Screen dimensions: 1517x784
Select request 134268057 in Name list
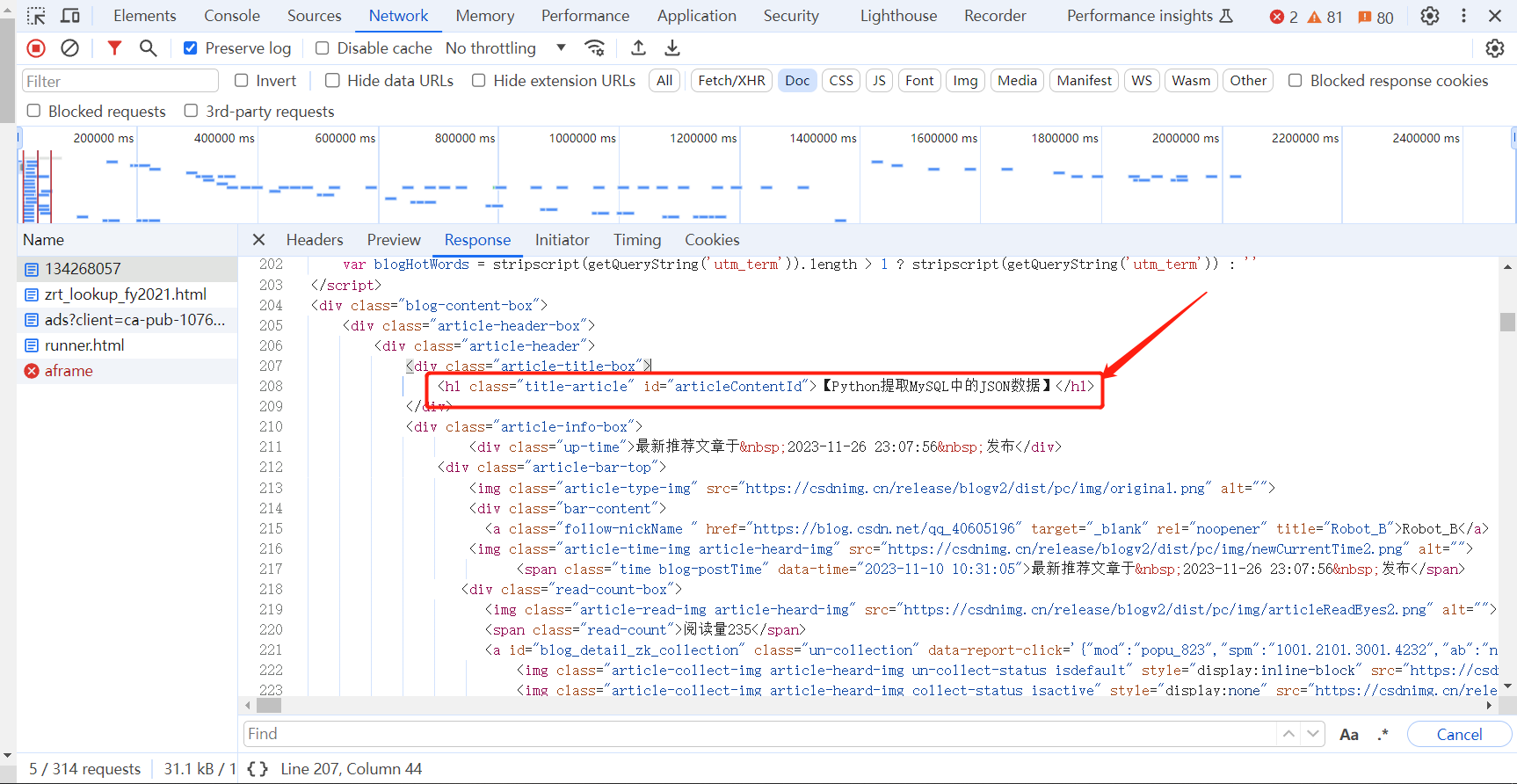coord(127,269)
